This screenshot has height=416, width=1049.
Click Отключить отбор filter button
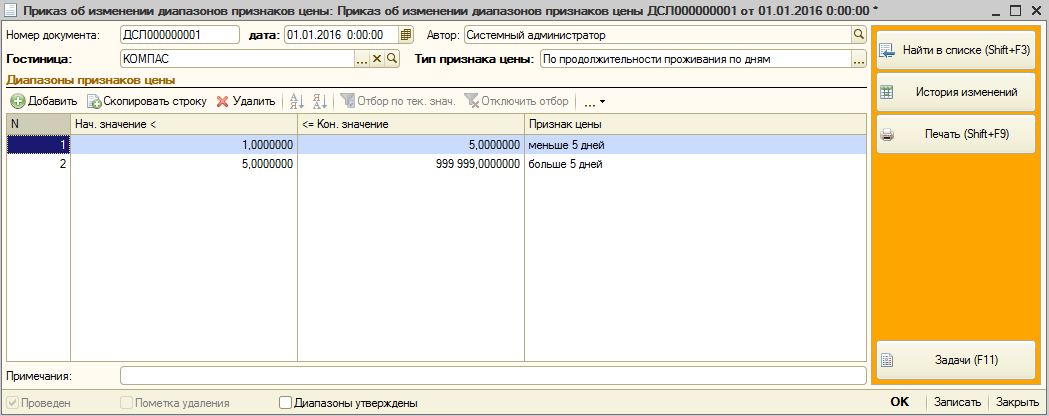(516, 102)
